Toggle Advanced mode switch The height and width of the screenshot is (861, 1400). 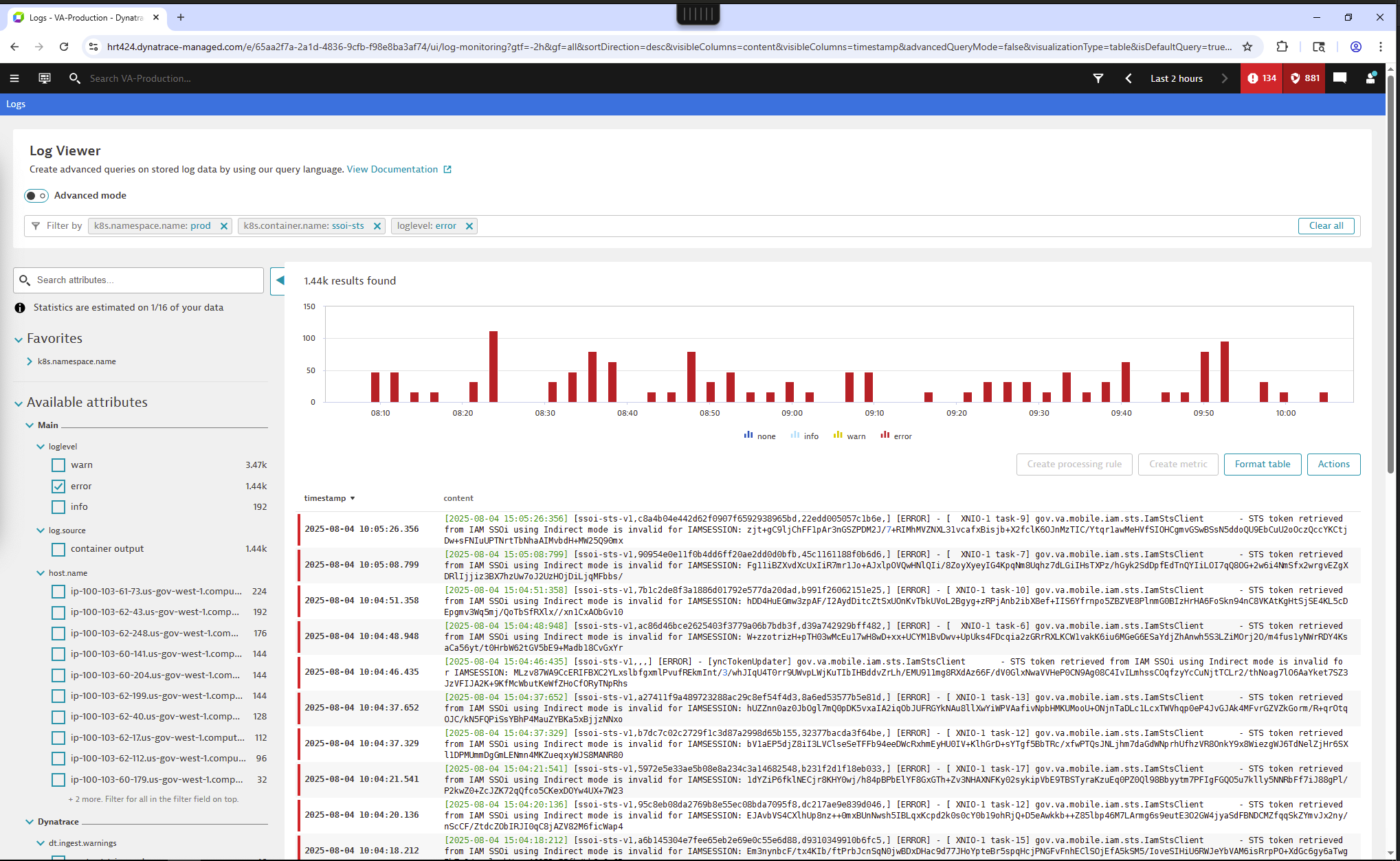[x=36, y=196]
